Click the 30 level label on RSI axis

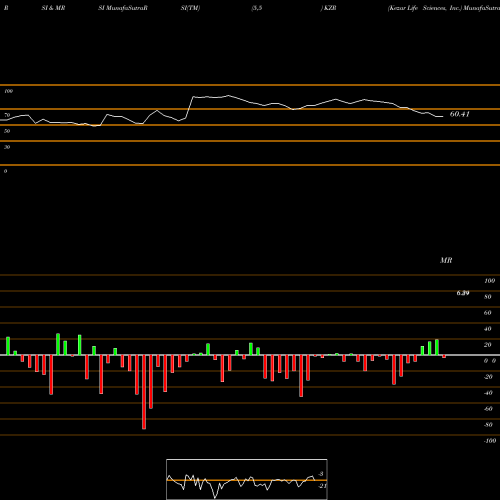pos(7,147)
